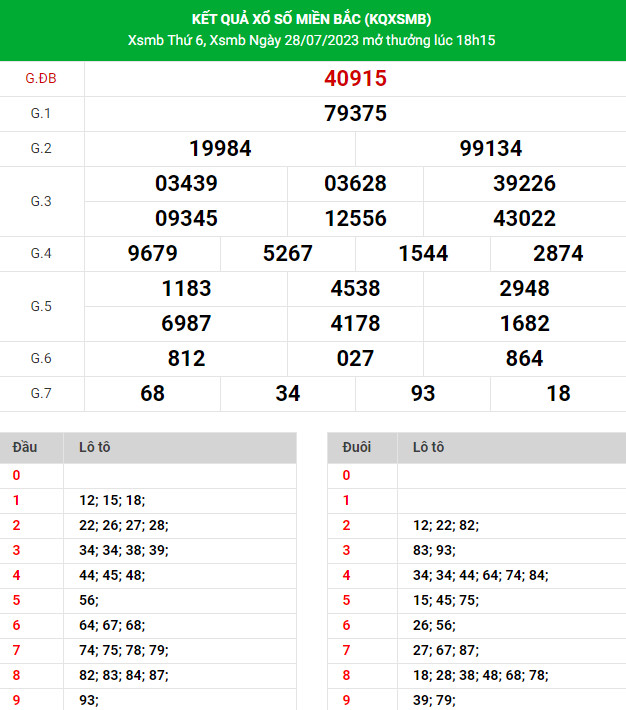Select the G.3 row label
The height and width of the screenshot is (710, 626).
(x=41, y=201)
